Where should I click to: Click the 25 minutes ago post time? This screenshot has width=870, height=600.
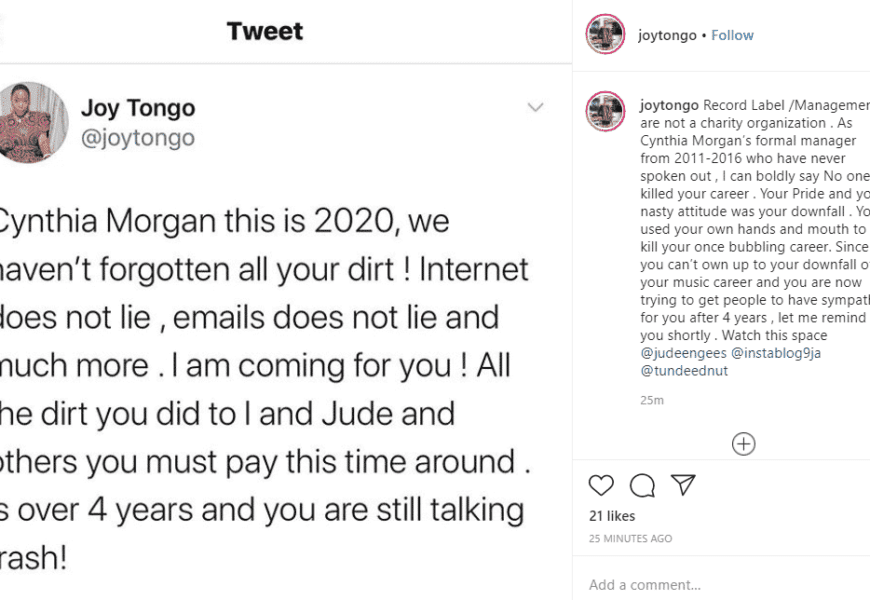pos(630,539)
